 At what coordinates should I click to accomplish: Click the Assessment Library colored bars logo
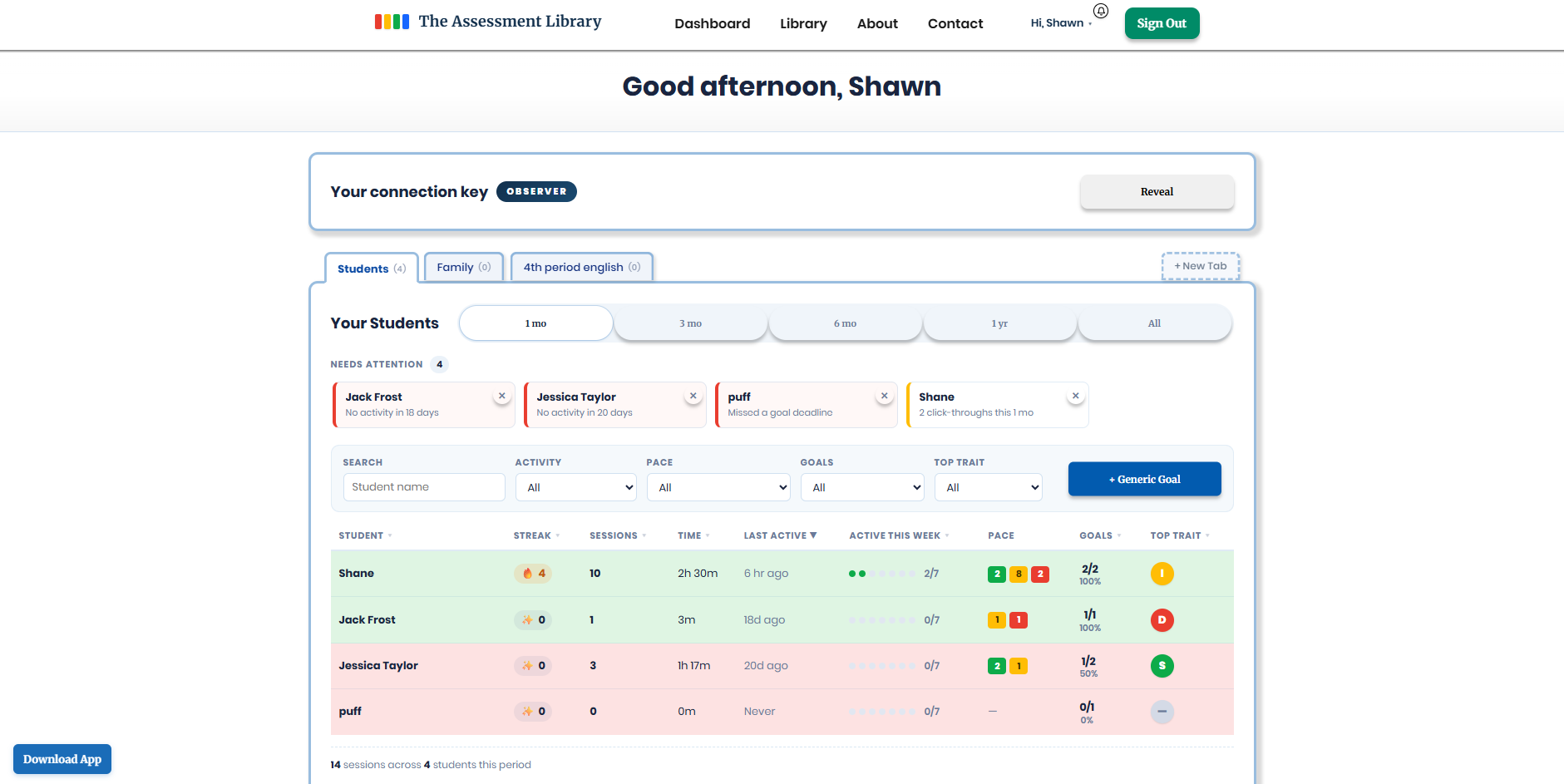pos(392,22)
